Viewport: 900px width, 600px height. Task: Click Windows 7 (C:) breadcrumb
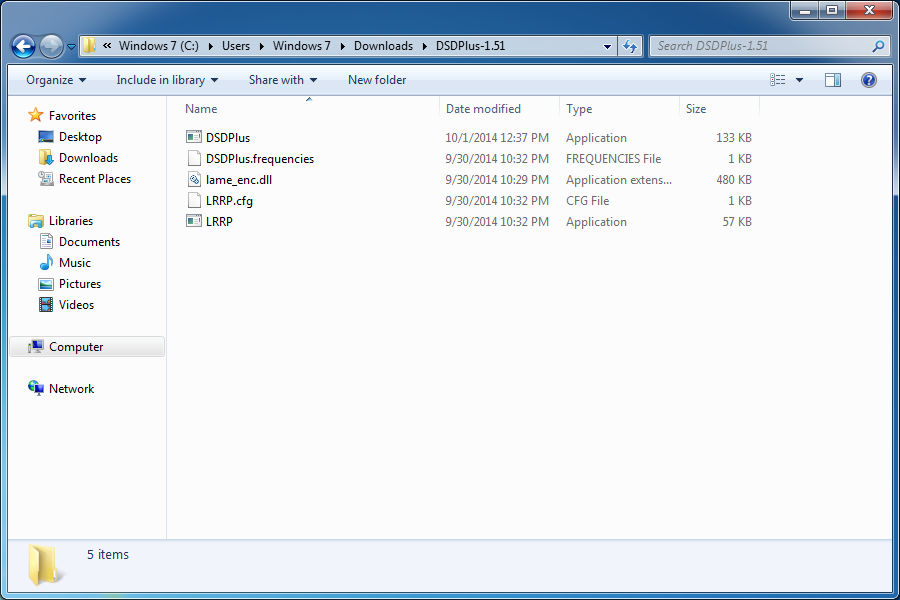pos(159,46)
